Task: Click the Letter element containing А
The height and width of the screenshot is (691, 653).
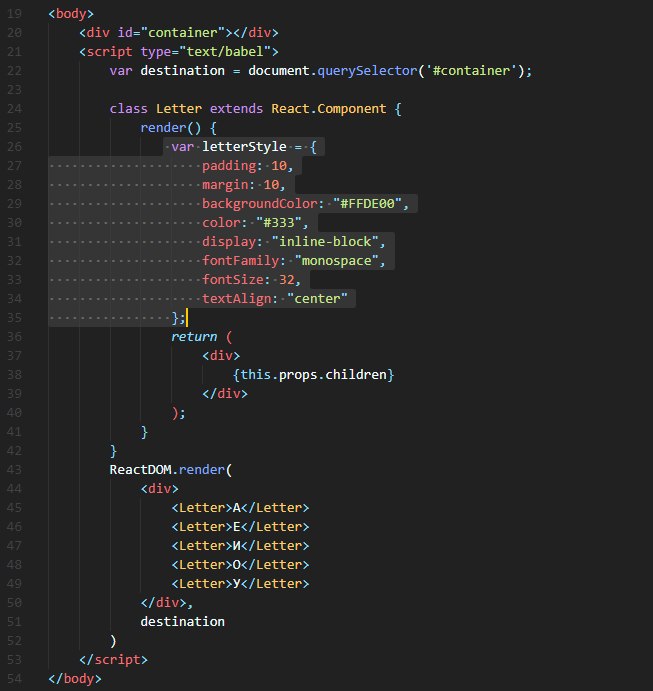Action: tap(240, 508)
